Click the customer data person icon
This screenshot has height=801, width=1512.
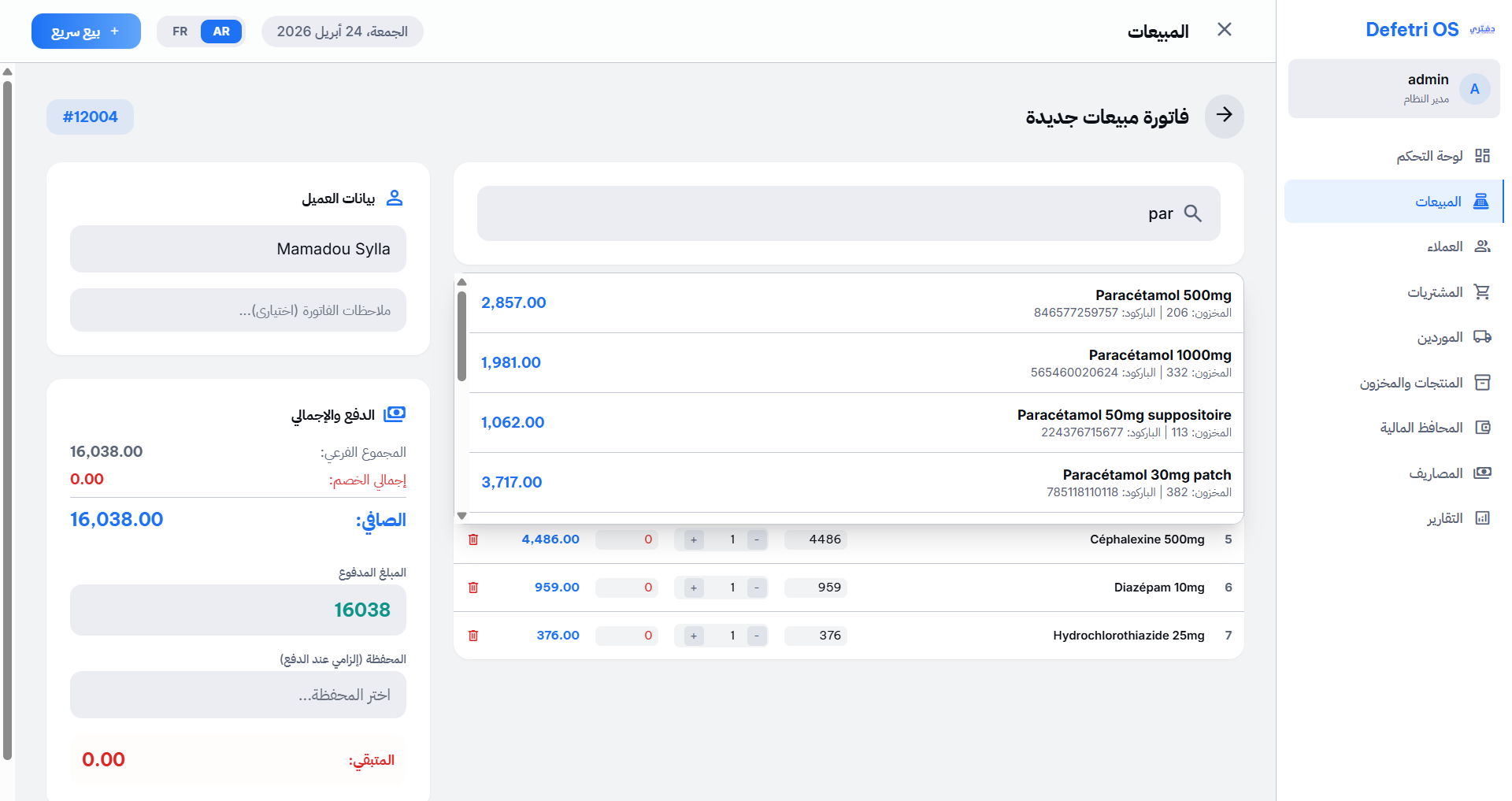point(397,198)
